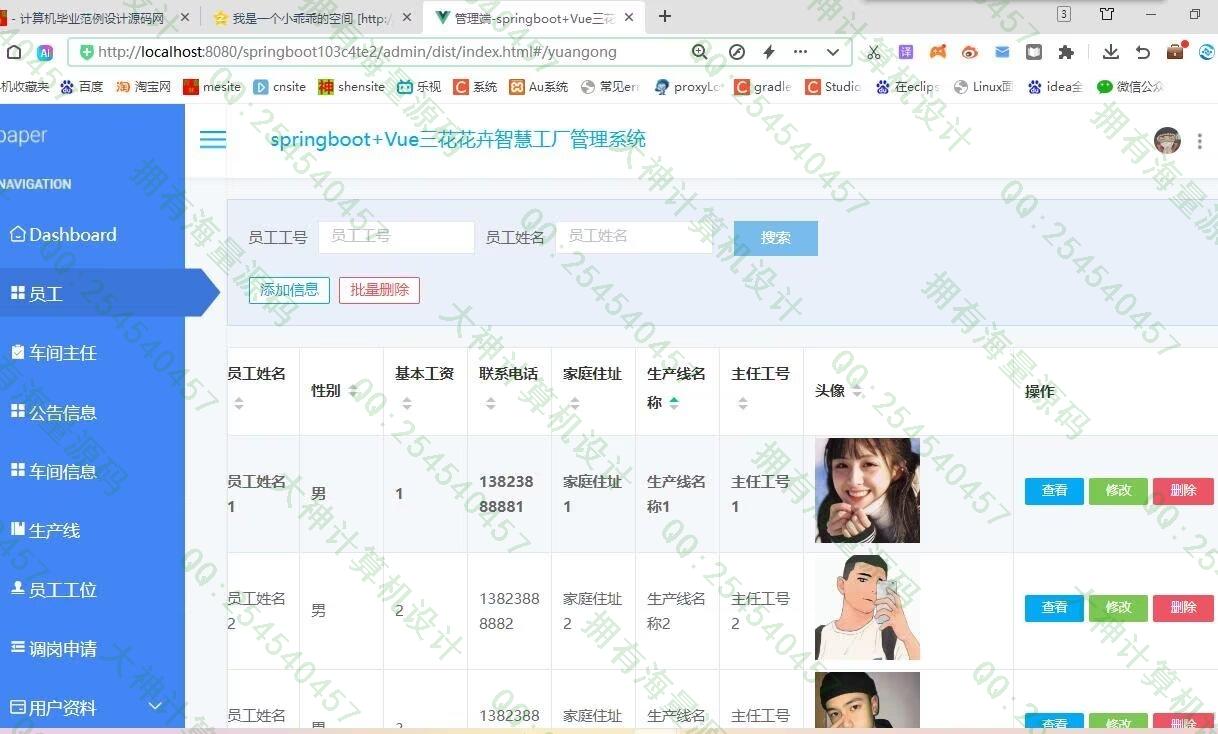
Task: Close the 管理端-springboot+Vue browser tab
Action: (628, 17)
